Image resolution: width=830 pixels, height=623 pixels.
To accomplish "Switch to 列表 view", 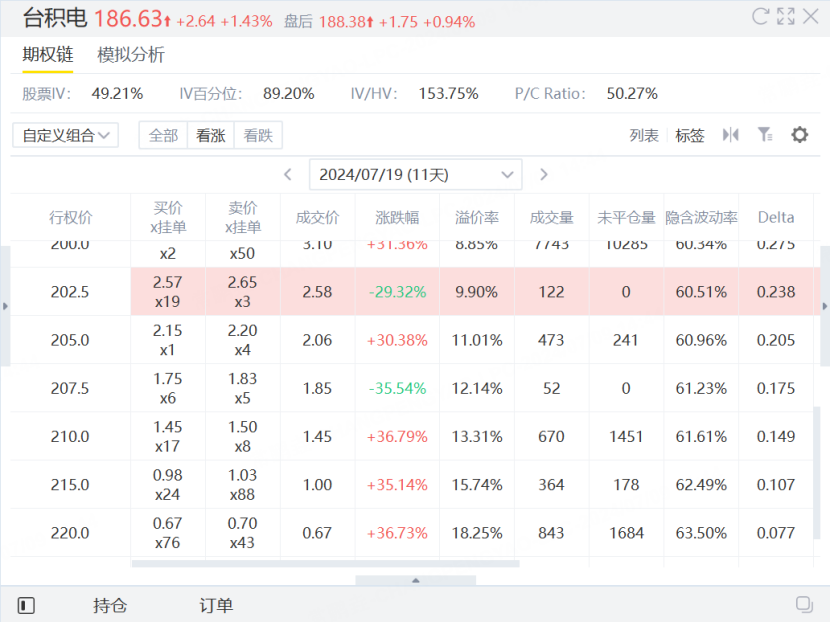I will pyautogui.click(x=644, y=136).
